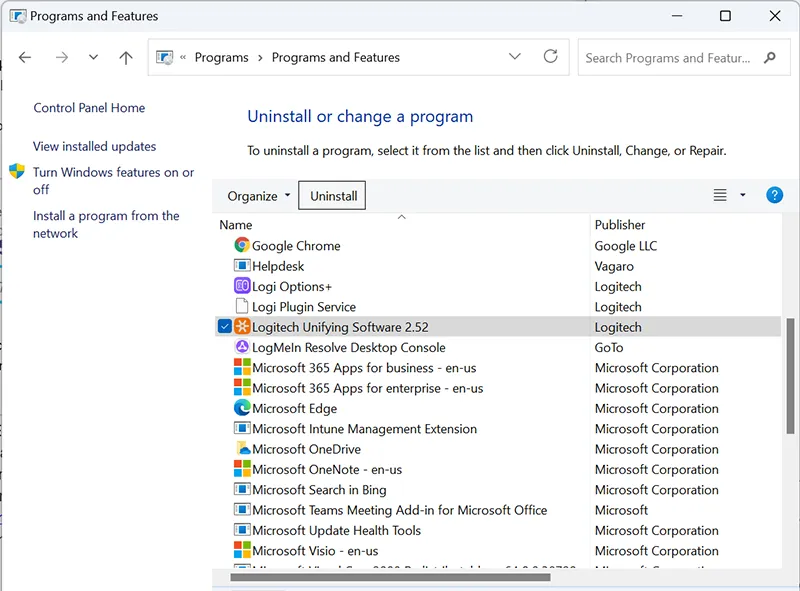Open Help with the question mark icon

[x=774, y=196]
